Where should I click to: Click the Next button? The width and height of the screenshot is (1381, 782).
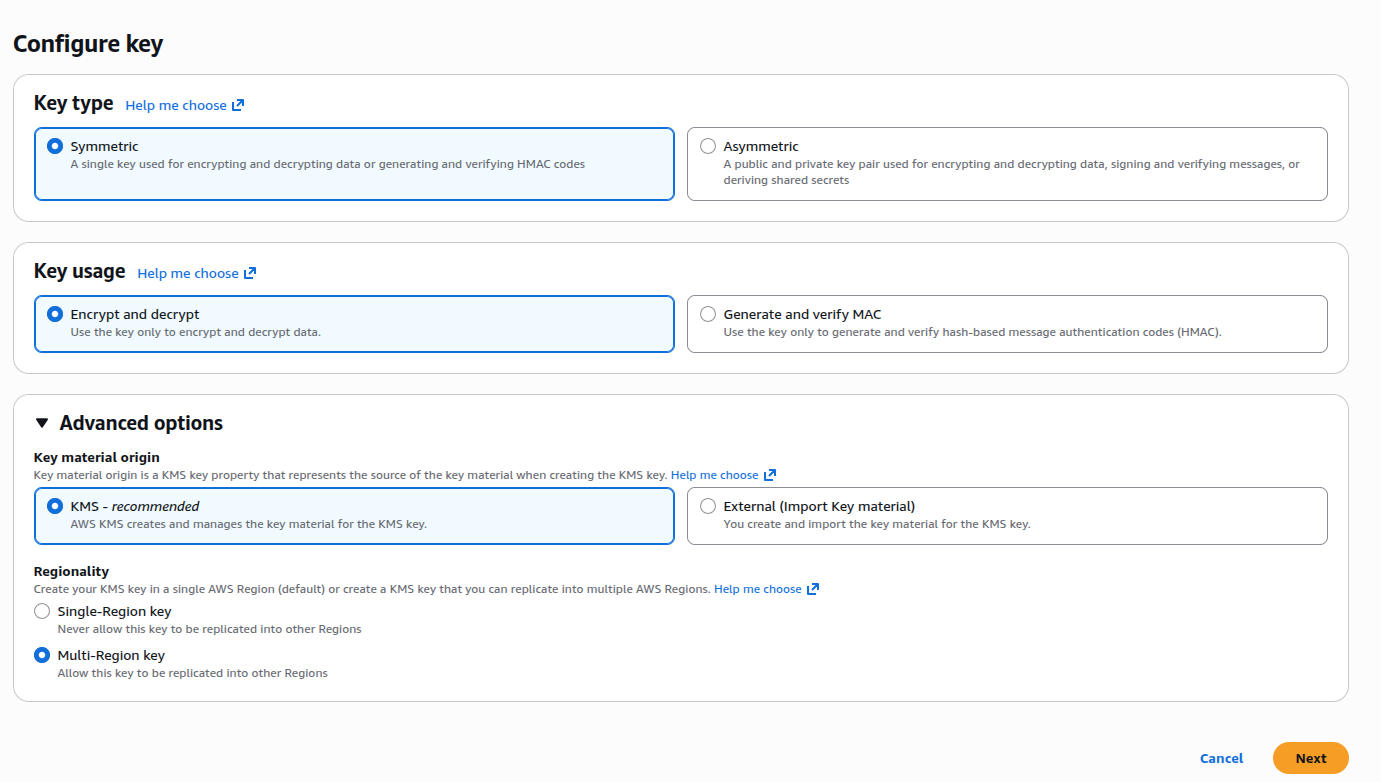(x=1310, y=757)
